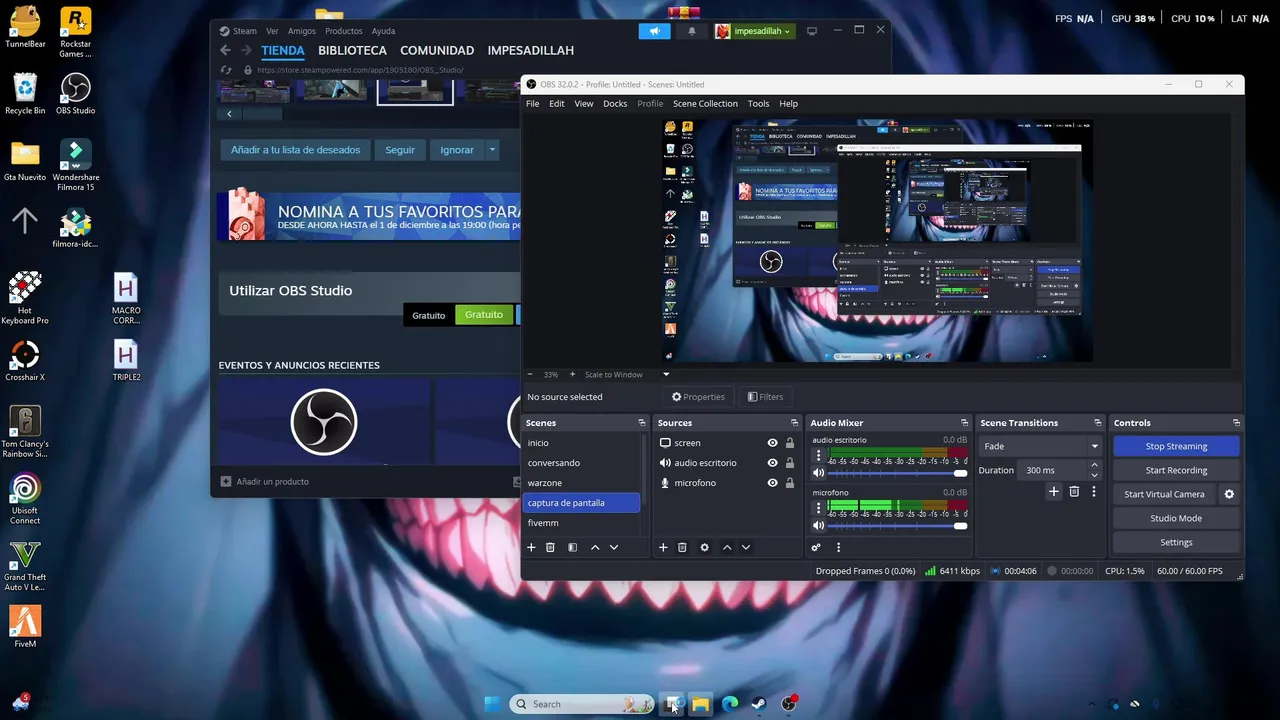
Task: Click Steam announcements megaphone icon
Action: (x=654, y=31)
